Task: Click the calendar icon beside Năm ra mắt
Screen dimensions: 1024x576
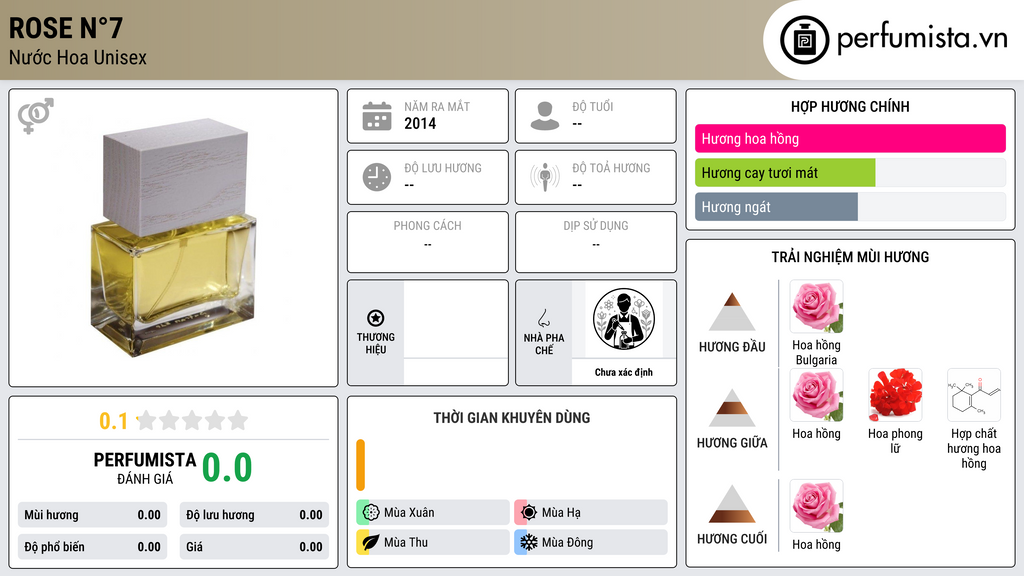Action: pyautogui.click(x=377, y=116)
